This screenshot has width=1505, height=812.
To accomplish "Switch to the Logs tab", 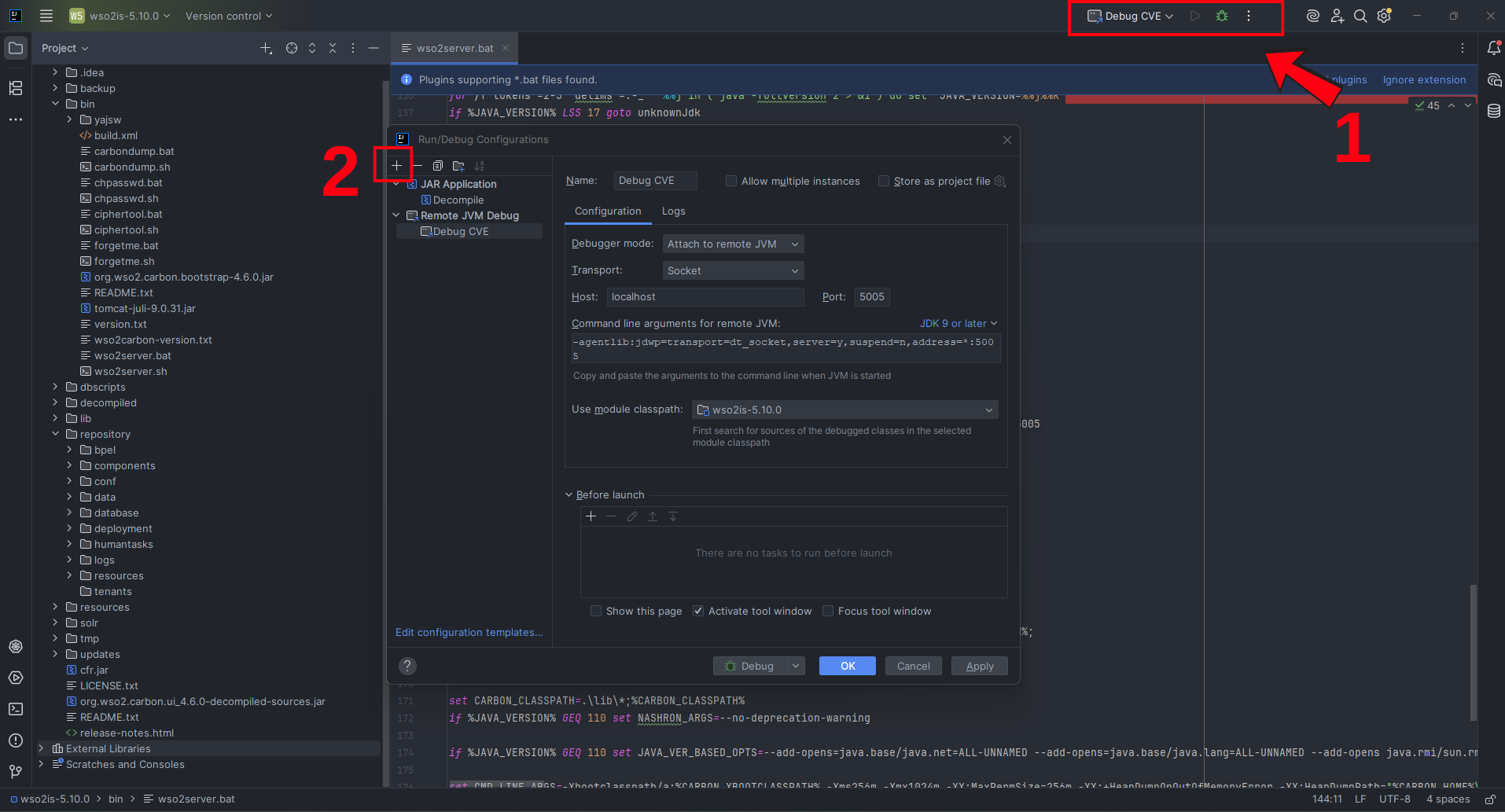I will click(673, 211).
